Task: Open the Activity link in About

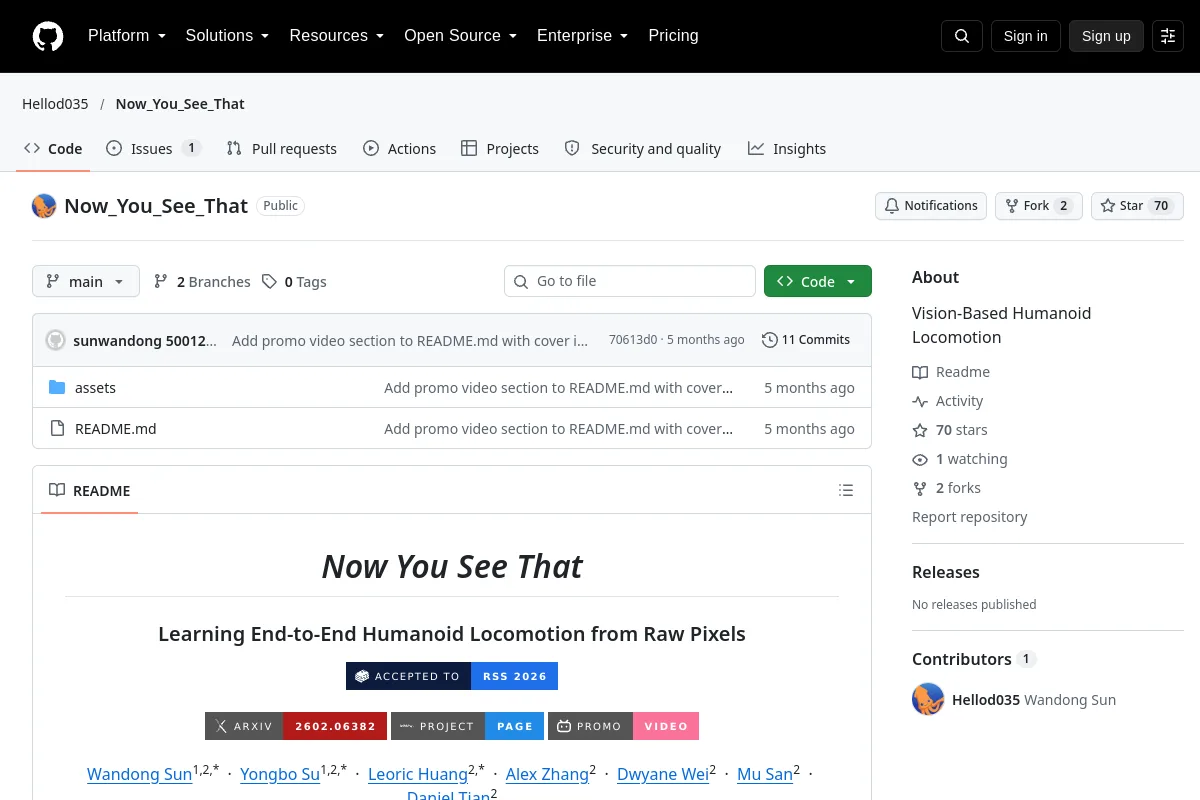Action: pyautogui.click(x=948, y=401)
